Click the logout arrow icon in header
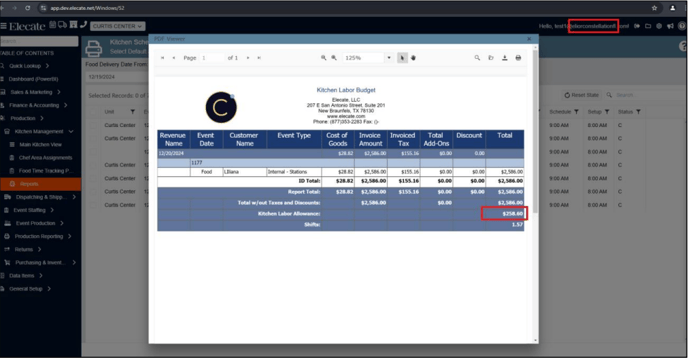Image resolution: width=688 pixels, height=360 pixels. click(637, 26)
